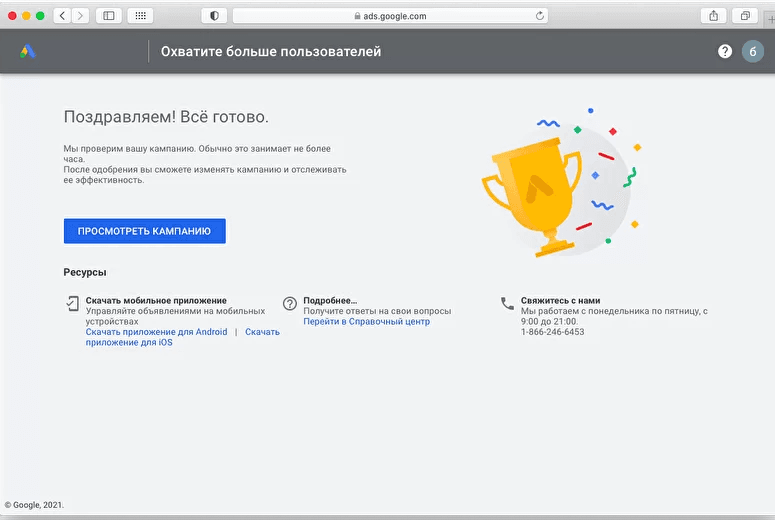Go forward with Safari forward arrow
Viewport: 775px width, 520px height.
pyautogui.click(x=80, y=16)
